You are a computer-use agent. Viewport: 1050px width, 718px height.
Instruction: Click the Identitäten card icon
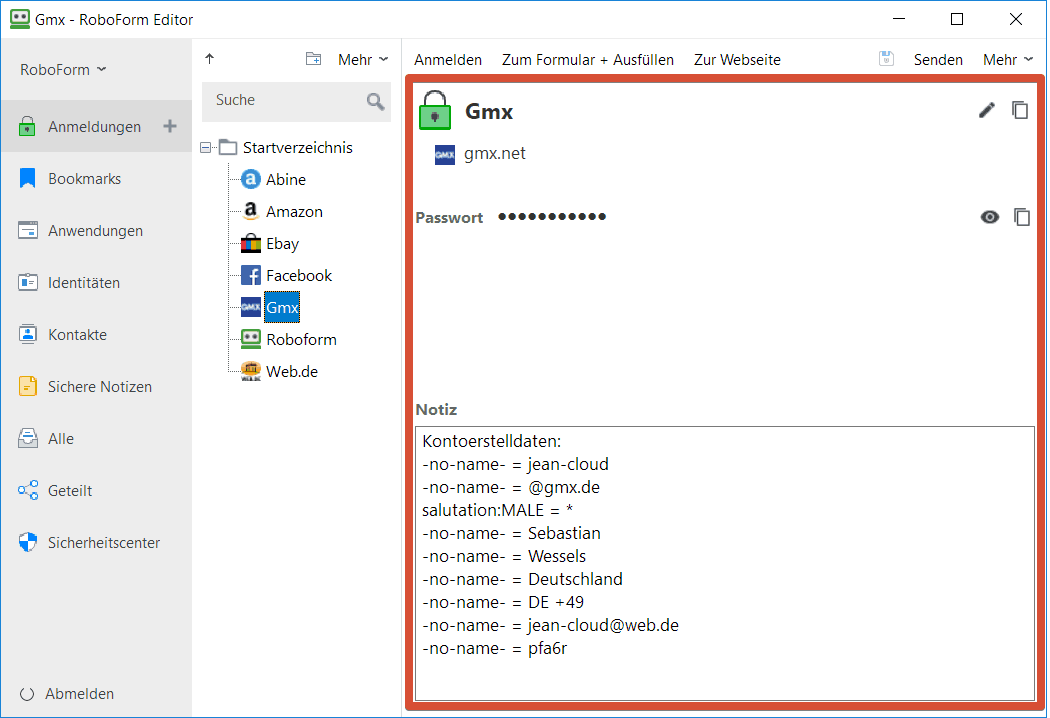click(x=27, y=283)
